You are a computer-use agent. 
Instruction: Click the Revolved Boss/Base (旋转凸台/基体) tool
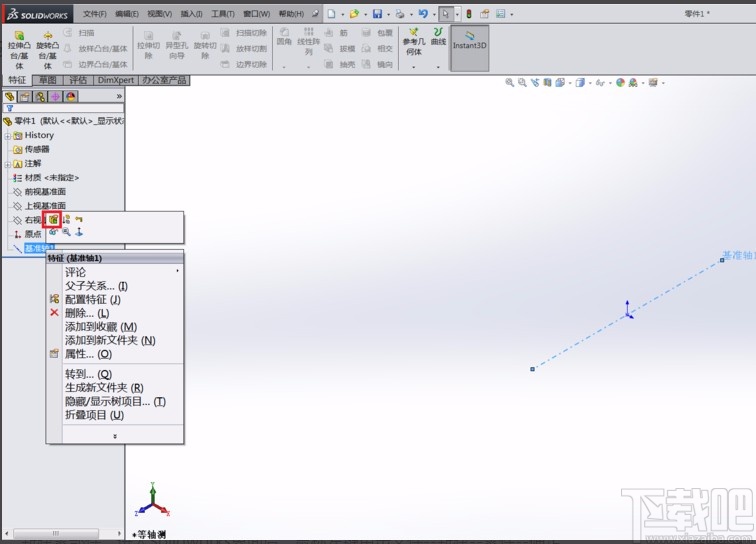(47, 50)
